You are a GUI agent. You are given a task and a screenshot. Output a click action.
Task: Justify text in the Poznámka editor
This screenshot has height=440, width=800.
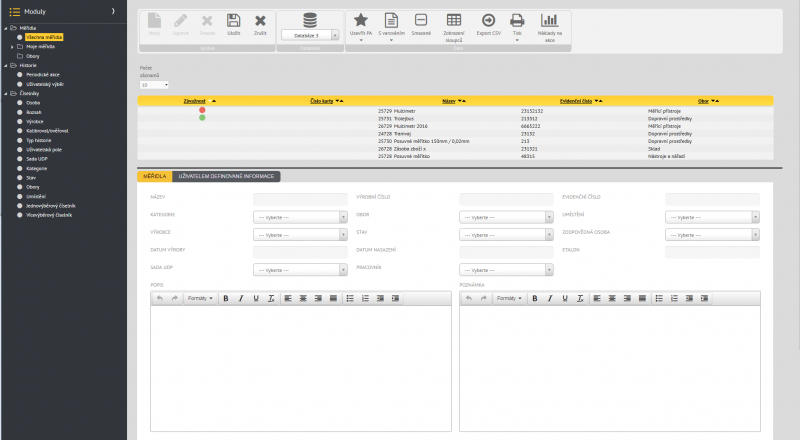click(x=642, y=298)
